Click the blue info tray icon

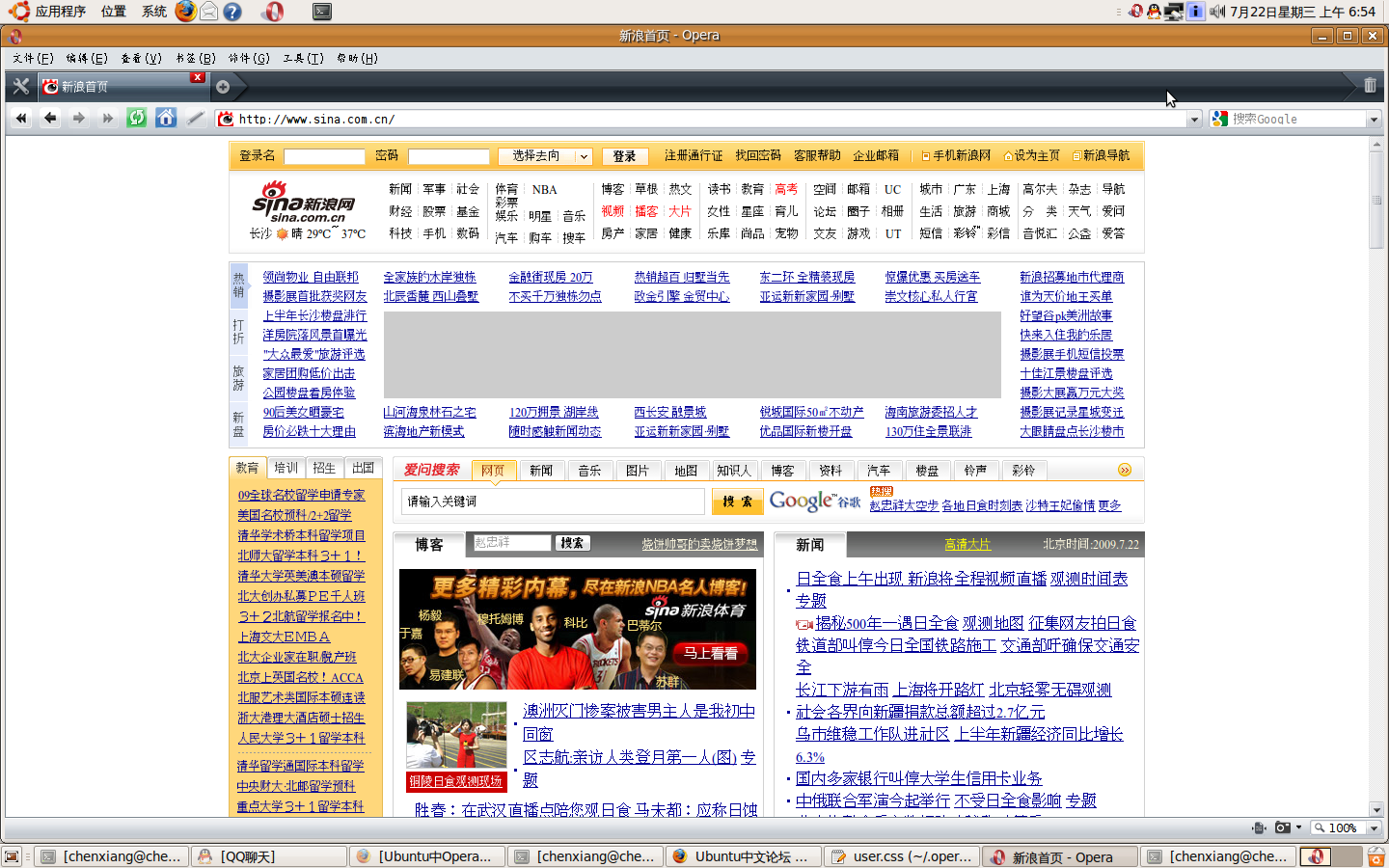1195,12
